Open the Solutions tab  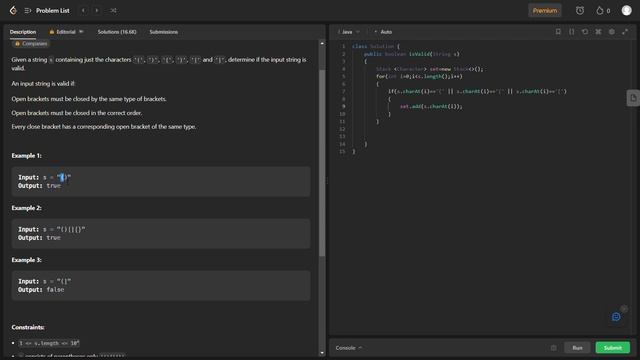(x=117, y=32)
